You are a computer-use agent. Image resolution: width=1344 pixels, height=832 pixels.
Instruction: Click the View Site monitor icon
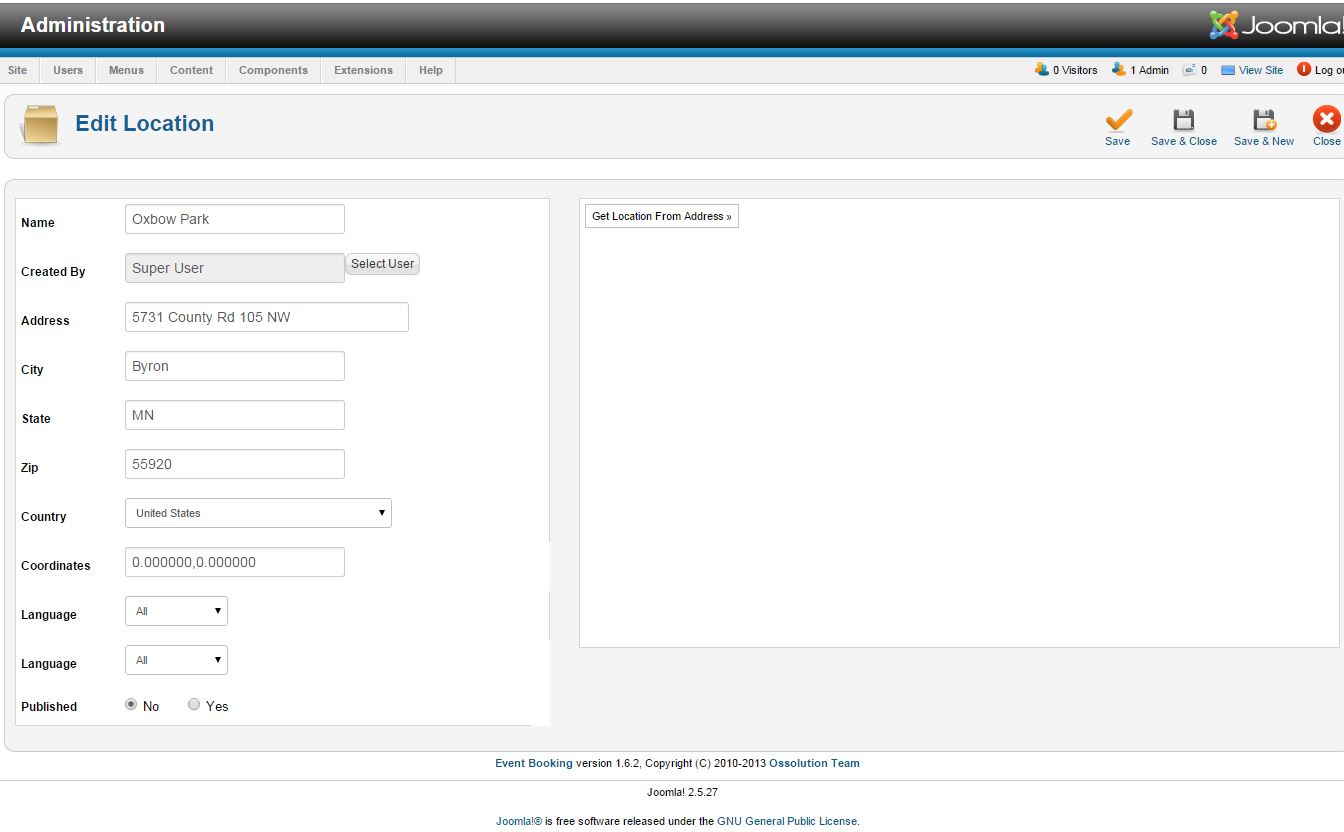[x=1228, y=70]
